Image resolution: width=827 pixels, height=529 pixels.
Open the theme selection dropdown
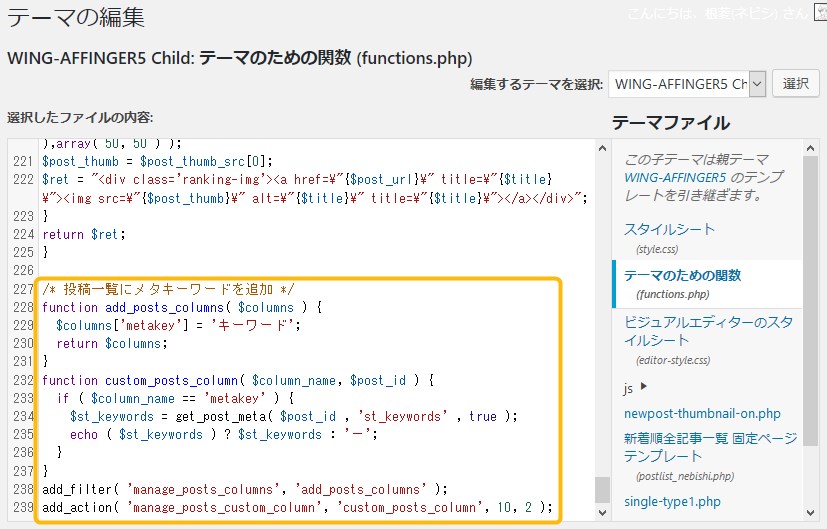click(x=687, y=84)
